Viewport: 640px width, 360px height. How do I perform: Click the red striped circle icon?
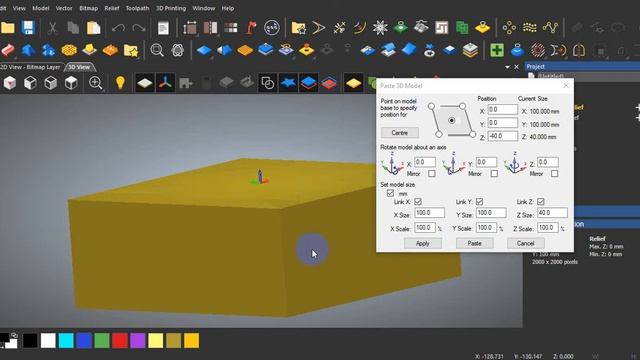point(538,50)
